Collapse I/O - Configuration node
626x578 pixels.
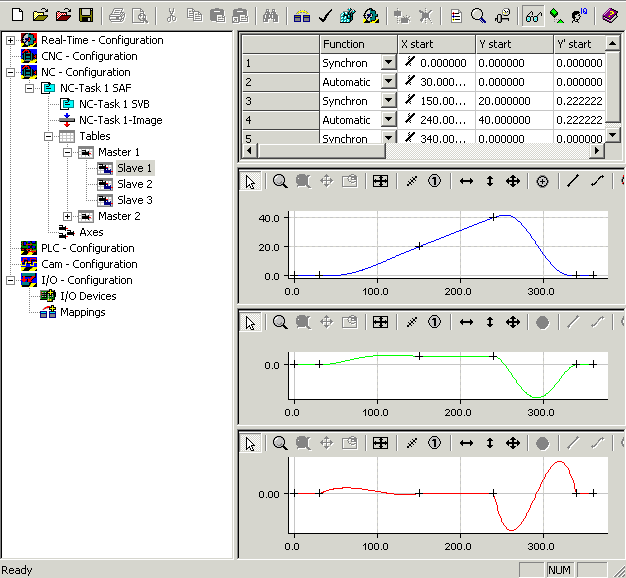click(x=11, y=280)
